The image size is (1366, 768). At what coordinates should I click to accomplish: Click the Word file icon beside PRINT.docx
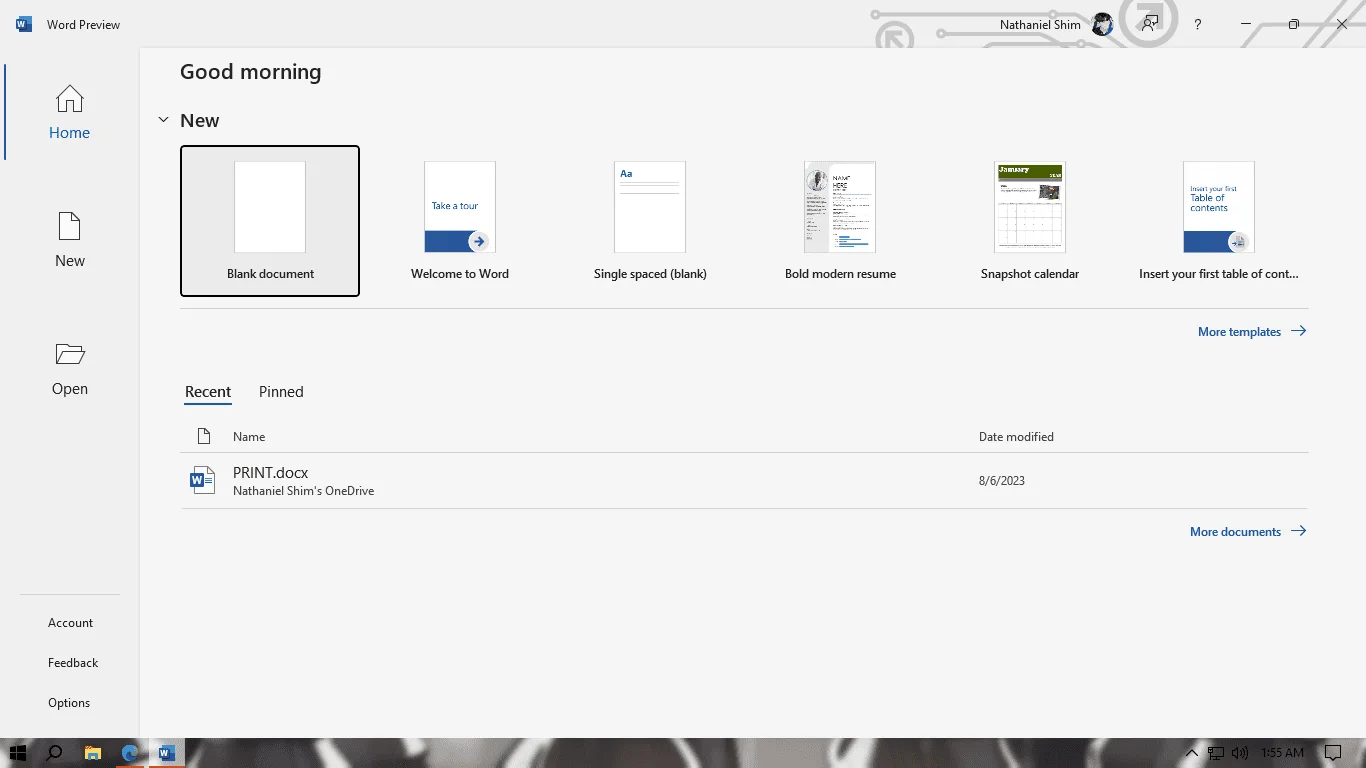[x=202, y=480]
